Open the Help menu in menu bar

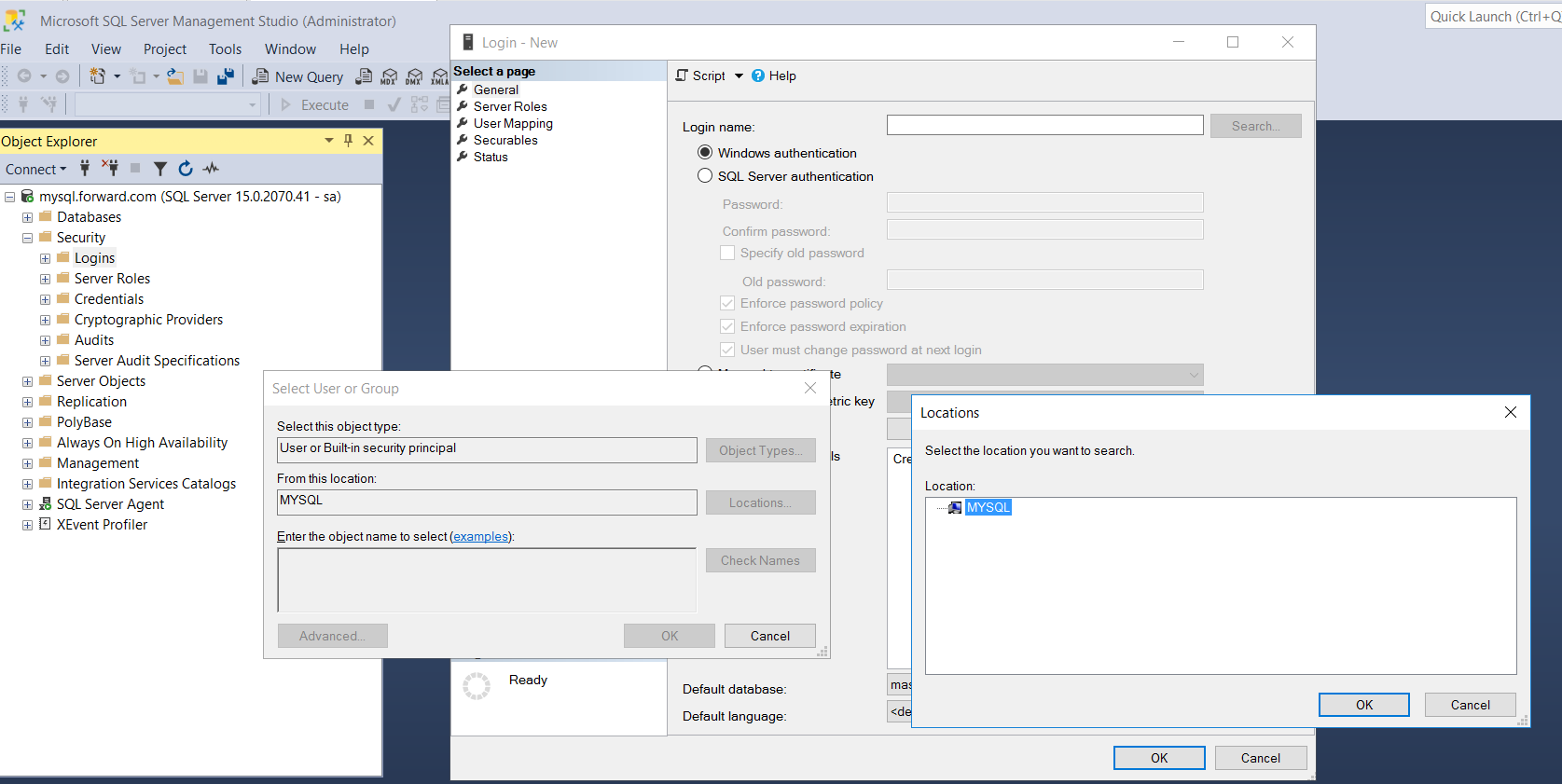(354, 48)
